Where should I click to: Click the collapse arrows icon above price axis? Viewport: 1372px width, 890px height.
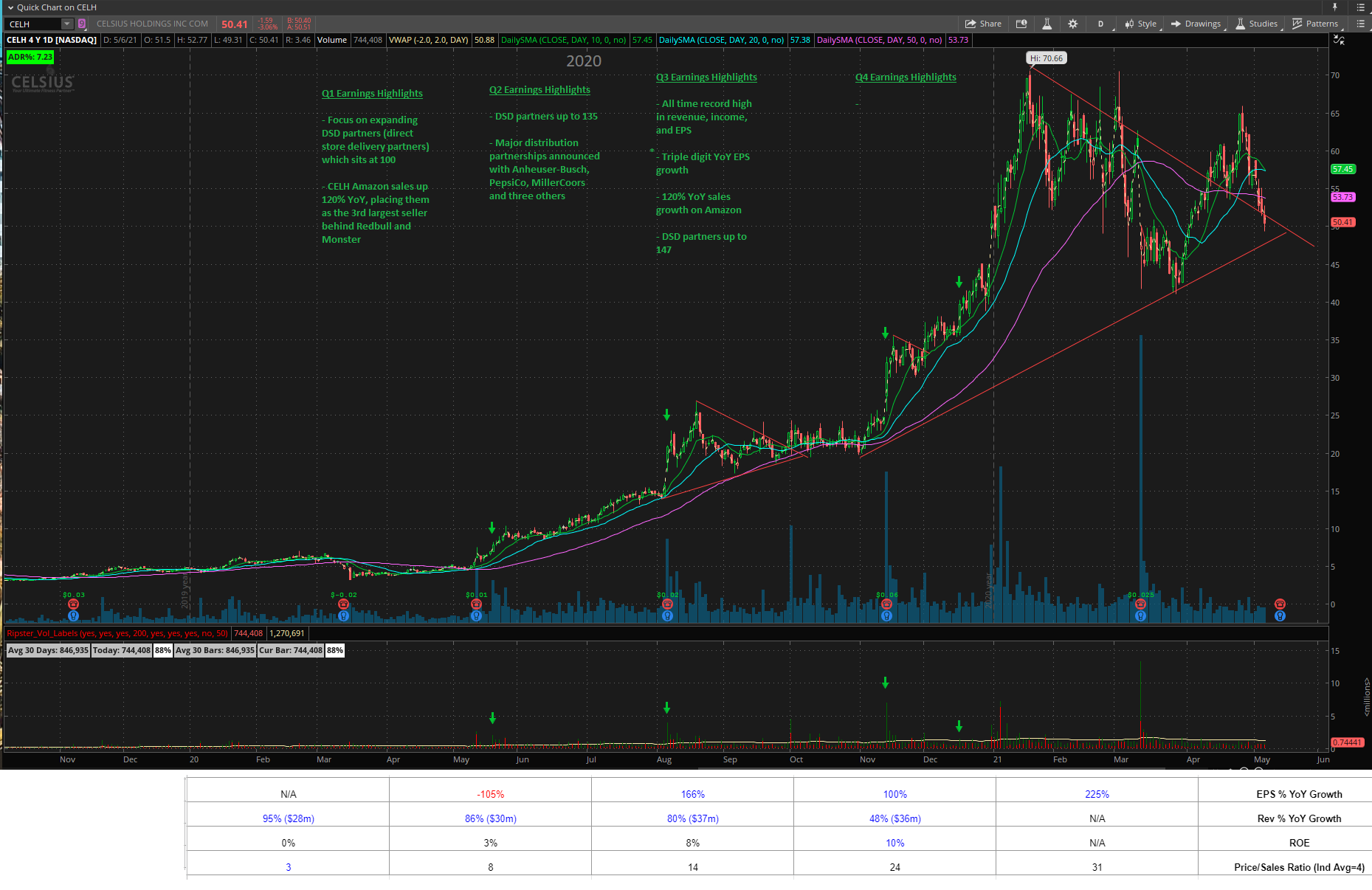point(1339,40)
